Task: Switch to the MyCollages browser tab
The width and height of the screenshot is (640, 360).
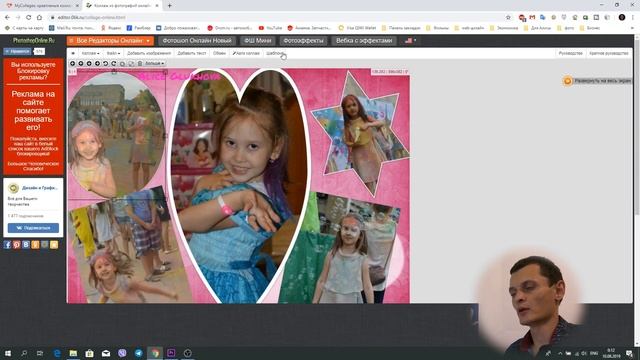Action: click(42, 6)
